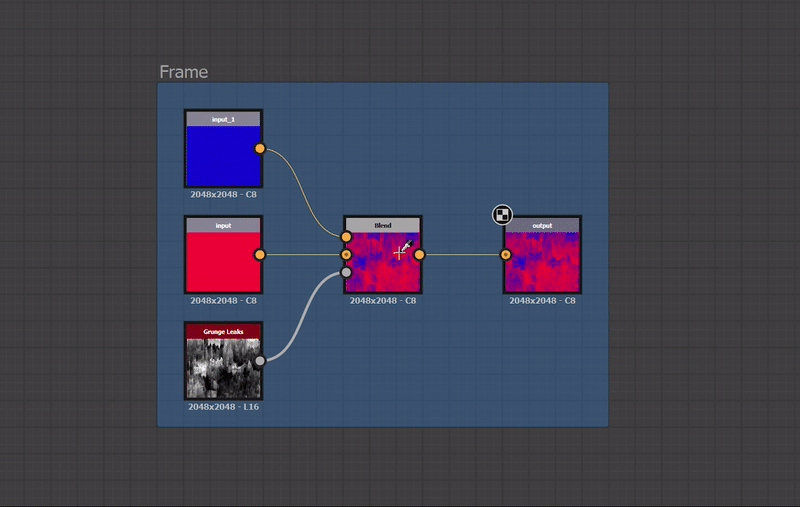Select the output node thumbnail
The width and height of the screenshot is (800, 507).
(542, 262)
